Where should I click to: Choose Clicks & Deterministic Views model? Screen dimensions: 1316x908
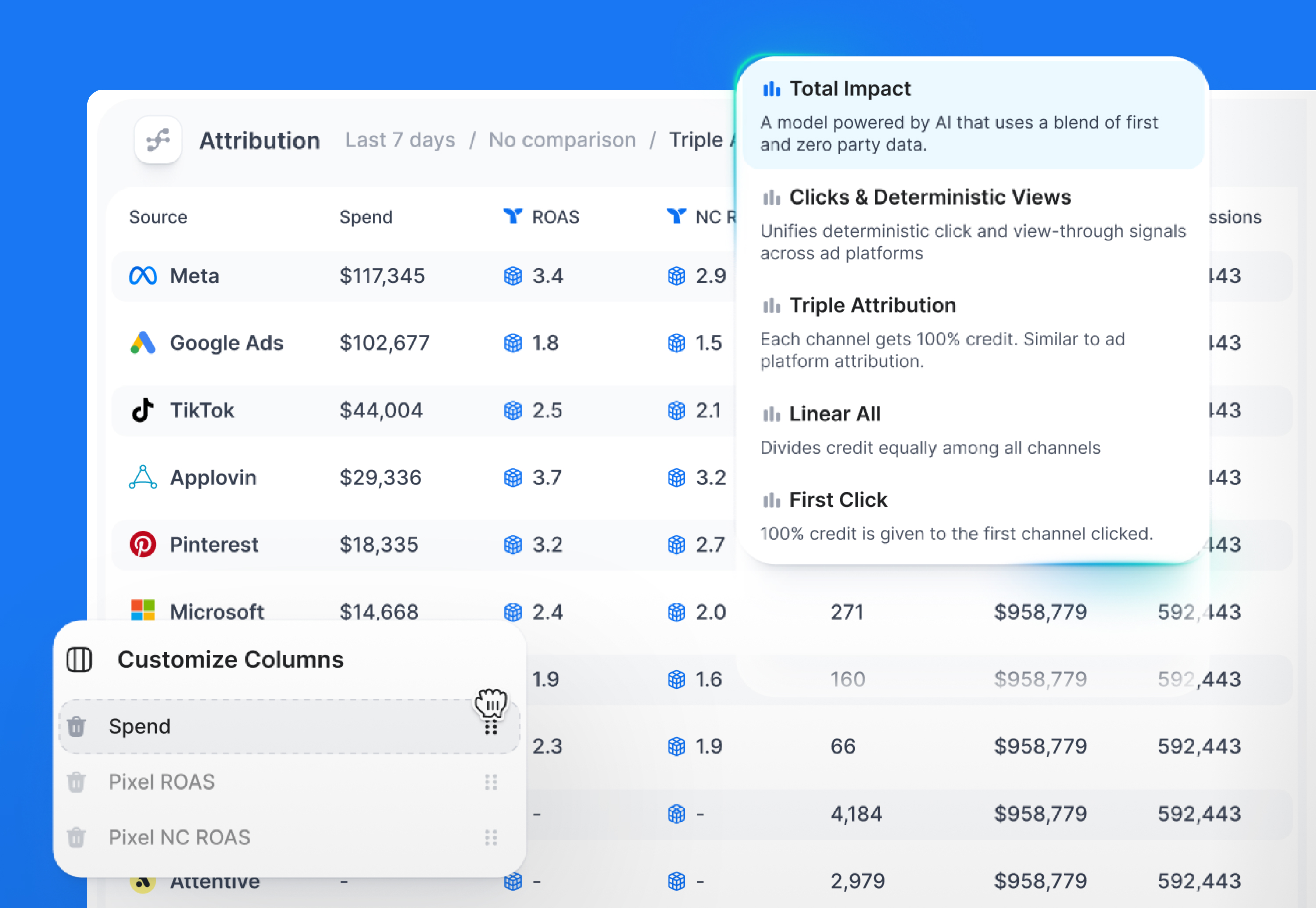click(x=973, y=224)
